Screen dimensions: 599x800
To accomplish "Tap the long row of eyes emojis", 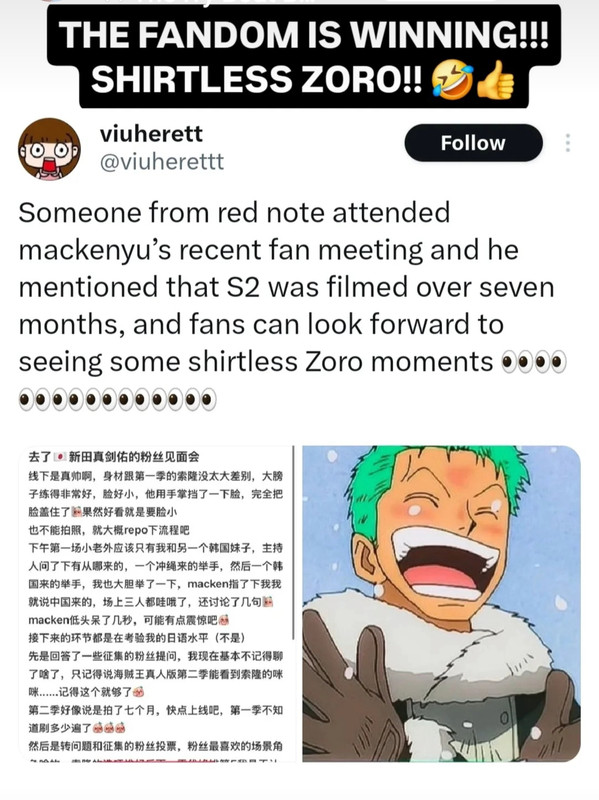I will (117, 399).
